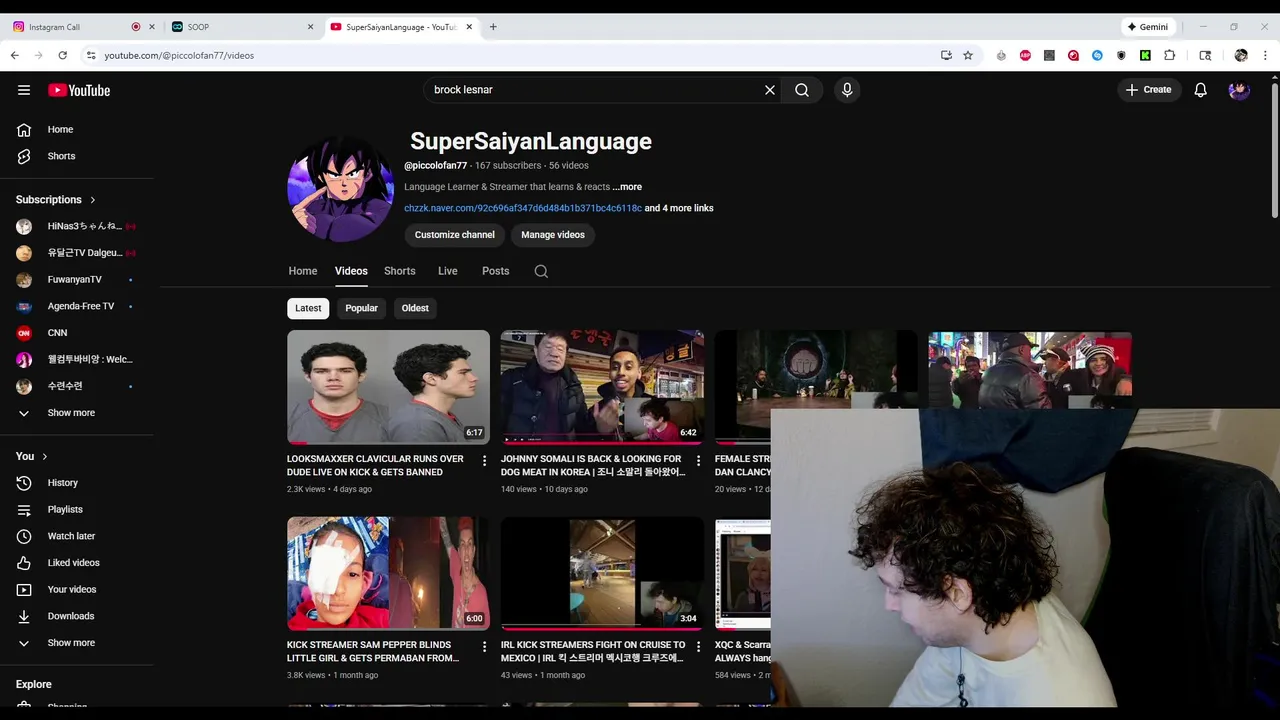Open options menu for Sam Pepper video
The width and height of the screenshot is (1280, 720).
coord(485,647)
